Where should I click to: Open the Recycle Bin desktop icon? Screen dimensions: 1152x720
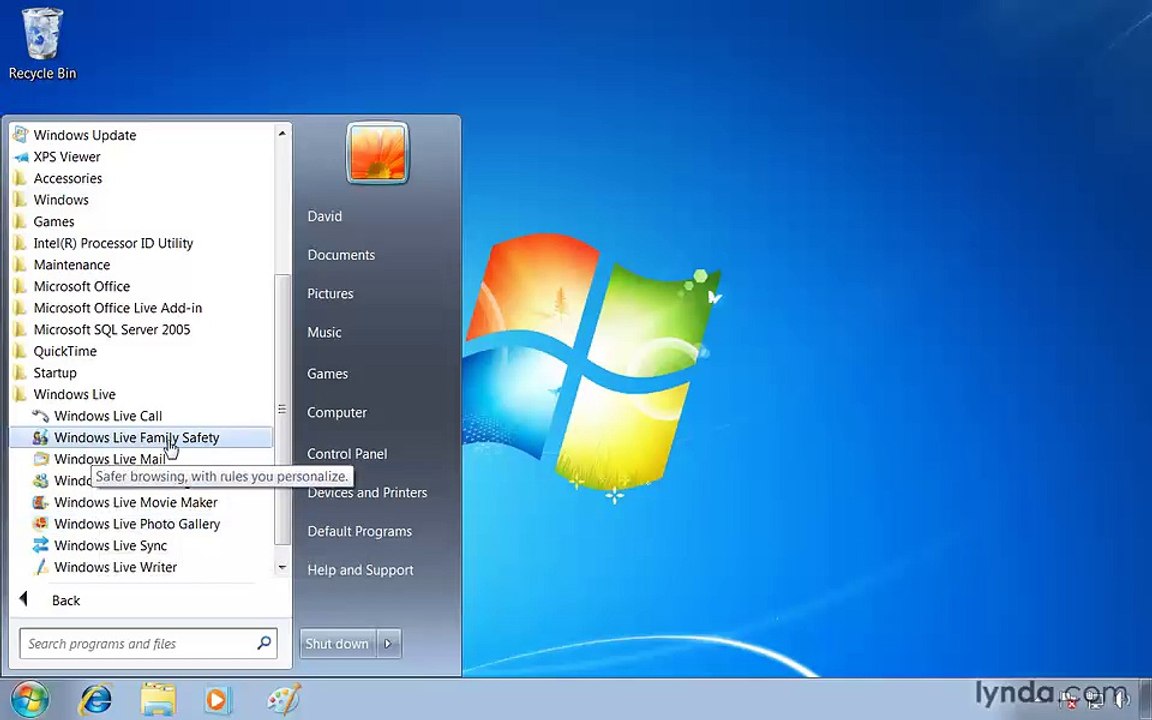pyautogui.click(x=42, y=43)
